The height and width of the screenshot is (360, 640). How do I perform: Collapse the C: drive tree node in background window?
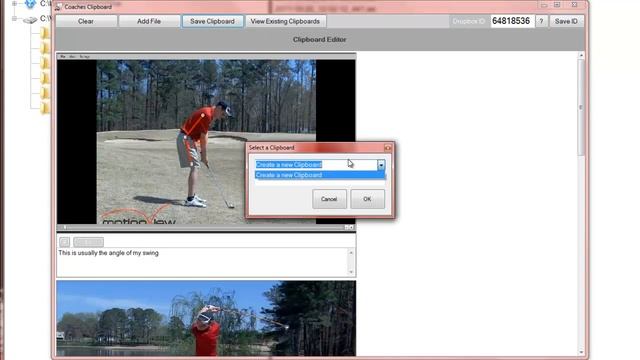pyautogui.click(x=15, y=18)
